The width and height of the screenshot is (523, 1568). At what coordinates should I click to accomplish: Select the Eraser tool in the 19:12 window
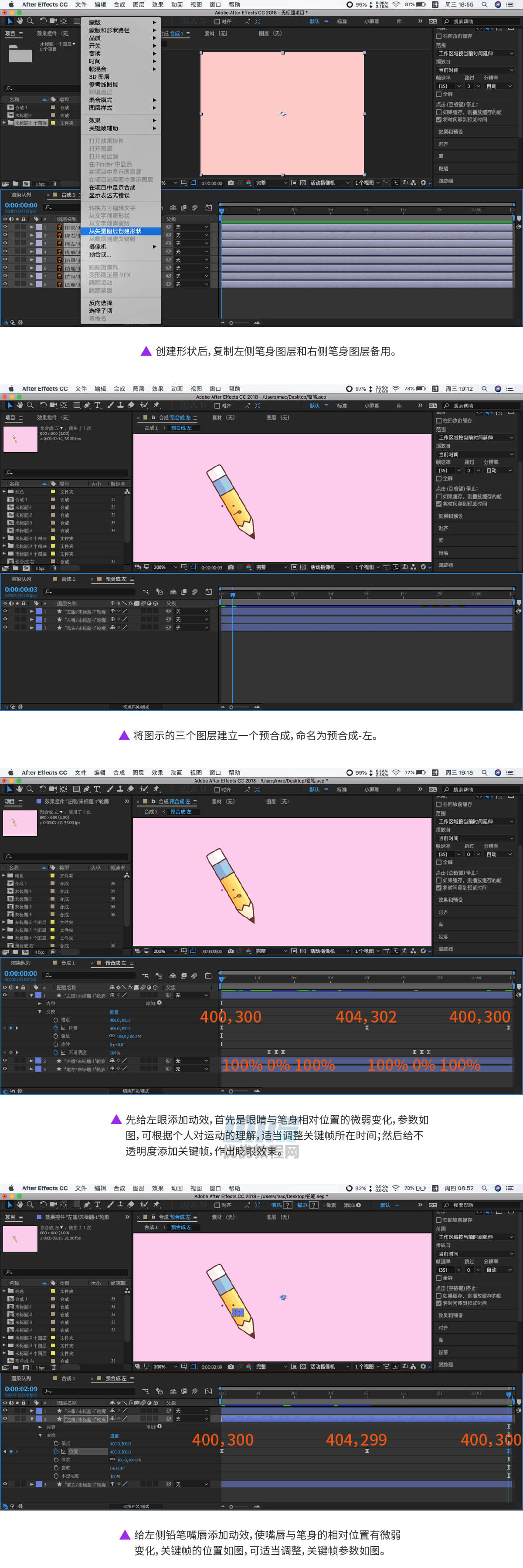click(131, 405)
